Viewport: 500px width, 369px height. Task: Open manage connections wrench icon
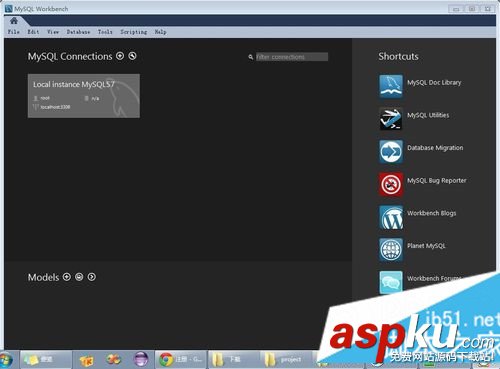[x=132, y=56]
